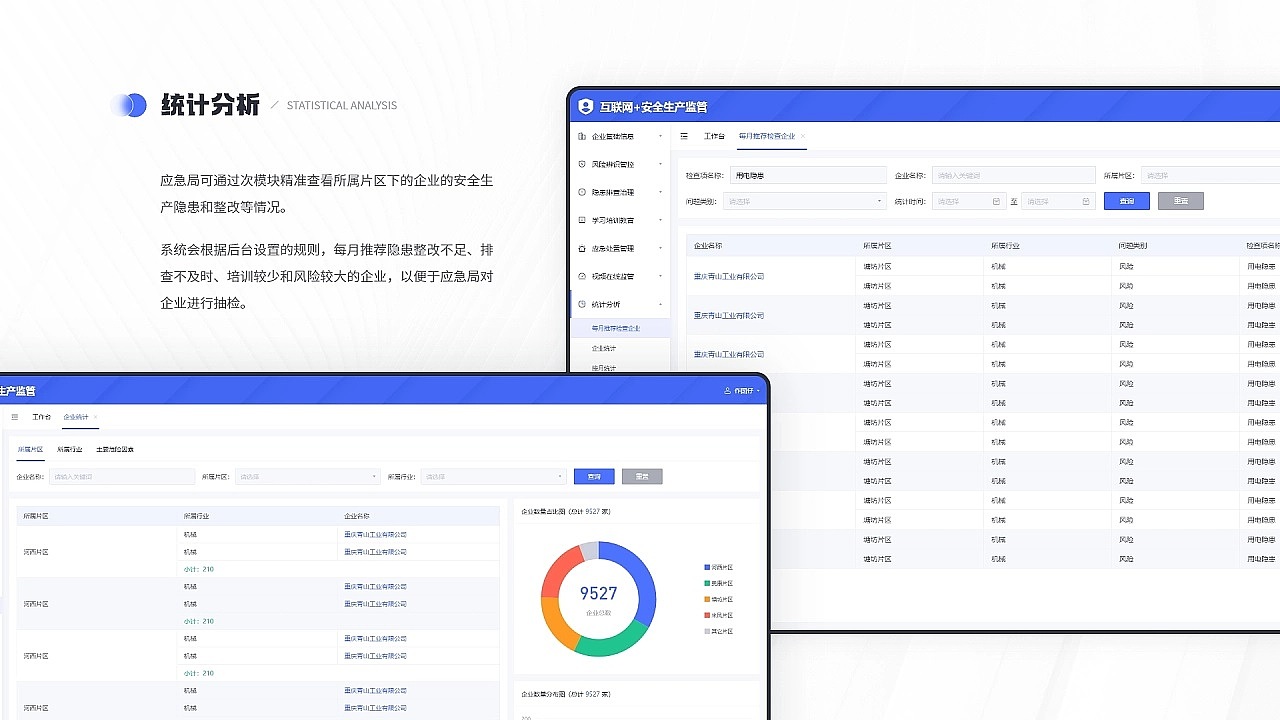Toggle the blue legend swatch beside donut chart
This screenshot has width=1280, height=720.
tap(707, 567)
